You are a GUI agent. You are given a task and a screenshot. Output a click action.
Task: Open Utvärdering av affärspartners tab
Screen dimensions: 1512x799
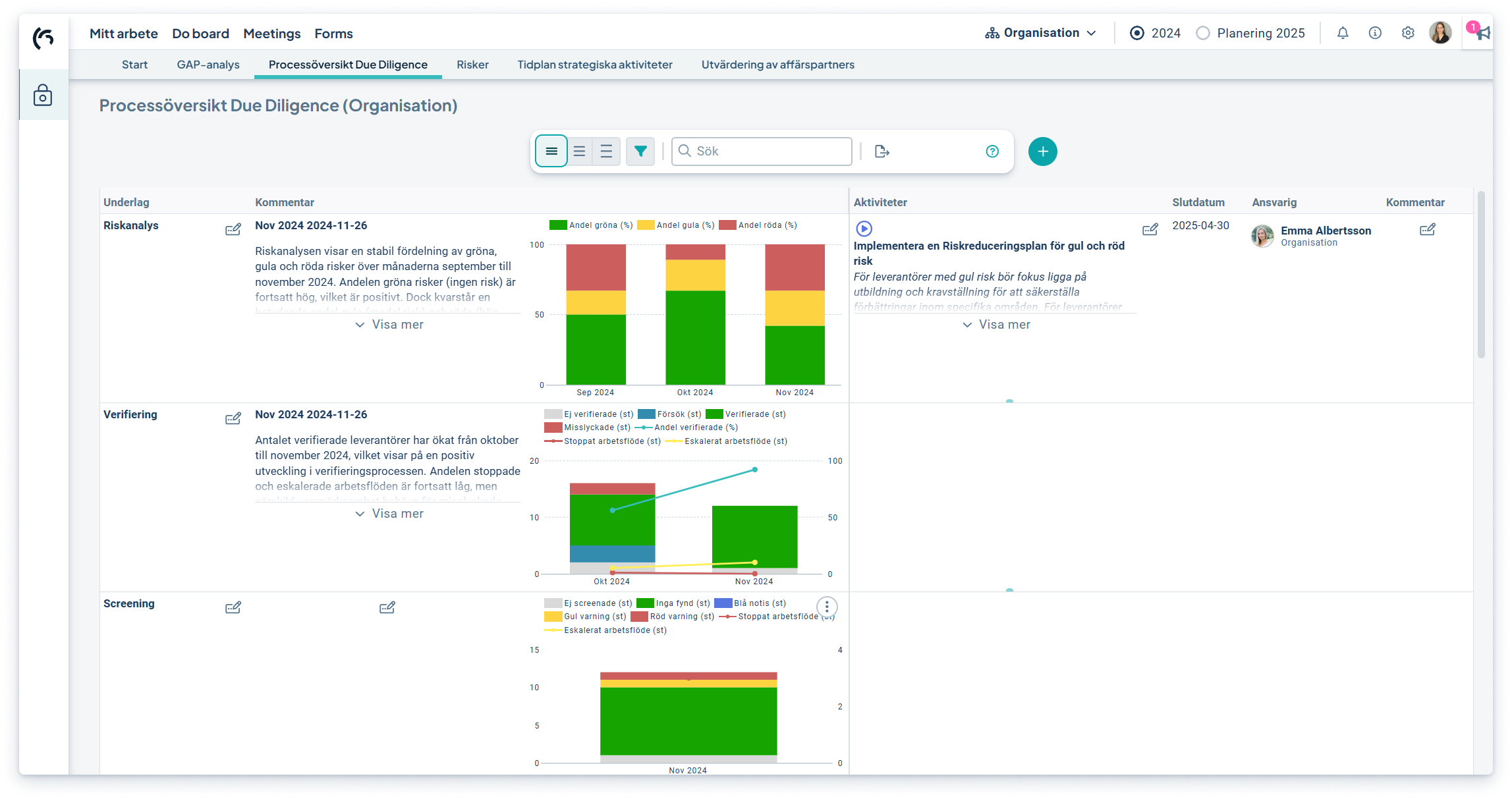[778, 65]
